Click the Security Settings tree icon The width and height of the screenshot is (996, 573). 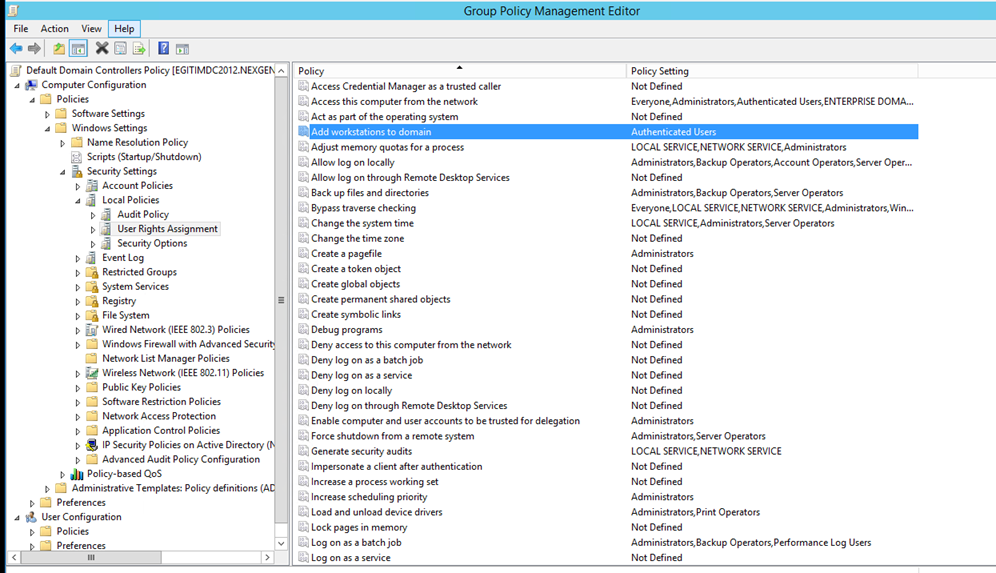[77, 172]
